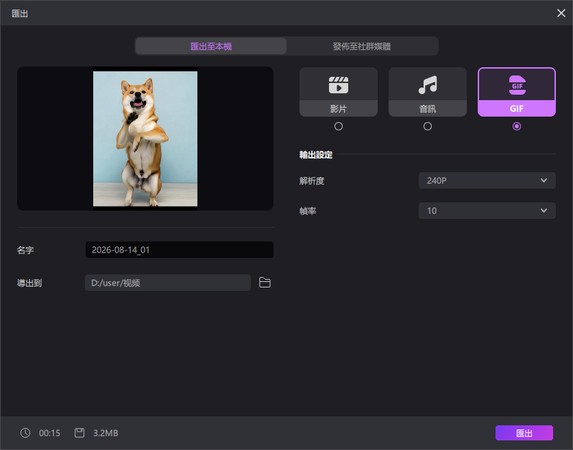Open the 解析度 240P dropdown
This screenshot has height=450, width=573.
click(487, 181)
